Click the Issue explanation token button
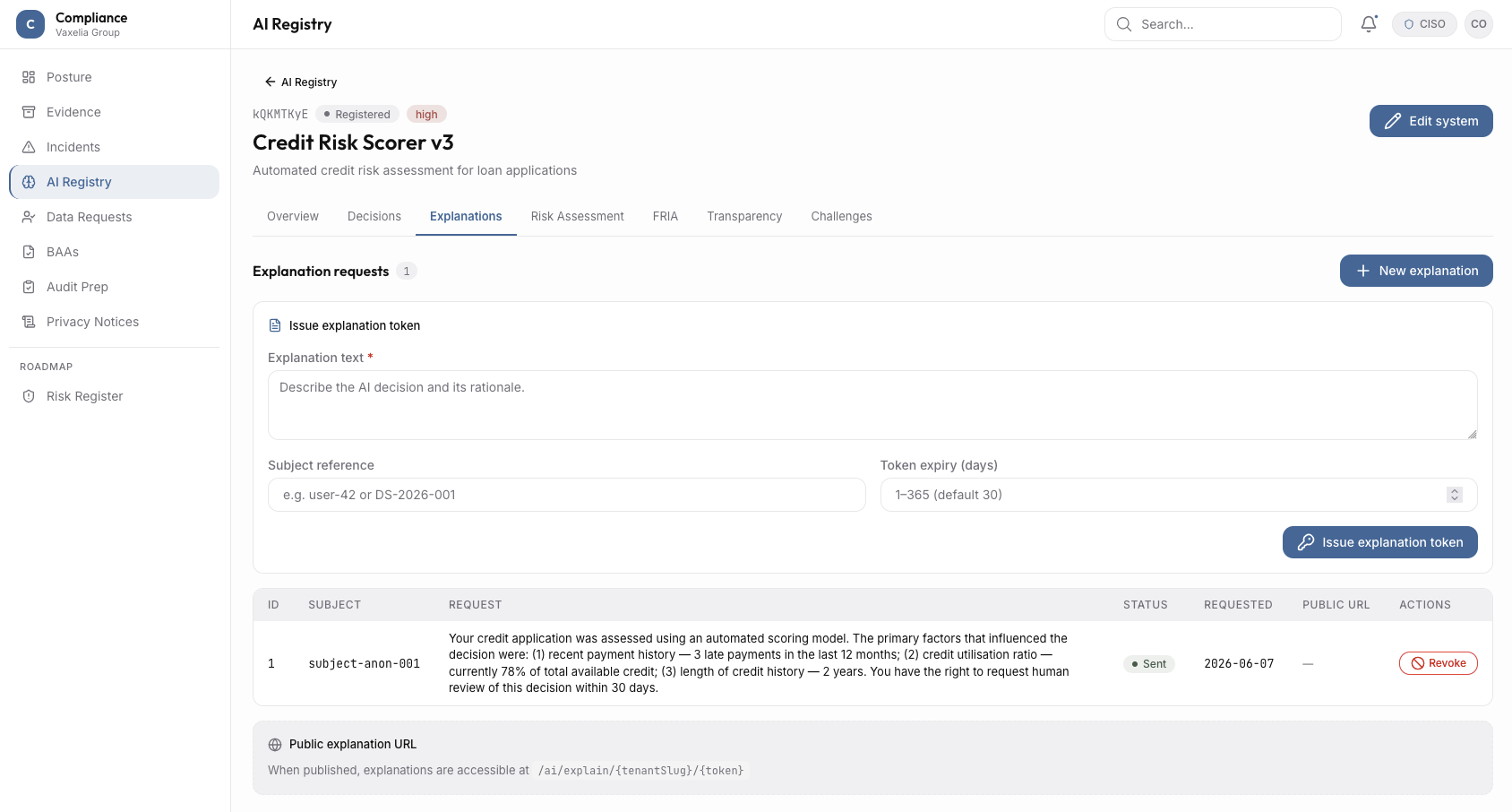Image resolution: width=1512 pixels, height=812 pixels. 1379,542
